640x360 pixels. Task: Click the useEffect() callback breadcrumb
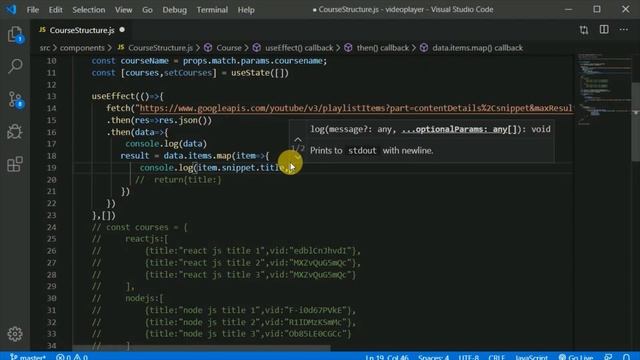pyautogui.click(x=299, y=48)
